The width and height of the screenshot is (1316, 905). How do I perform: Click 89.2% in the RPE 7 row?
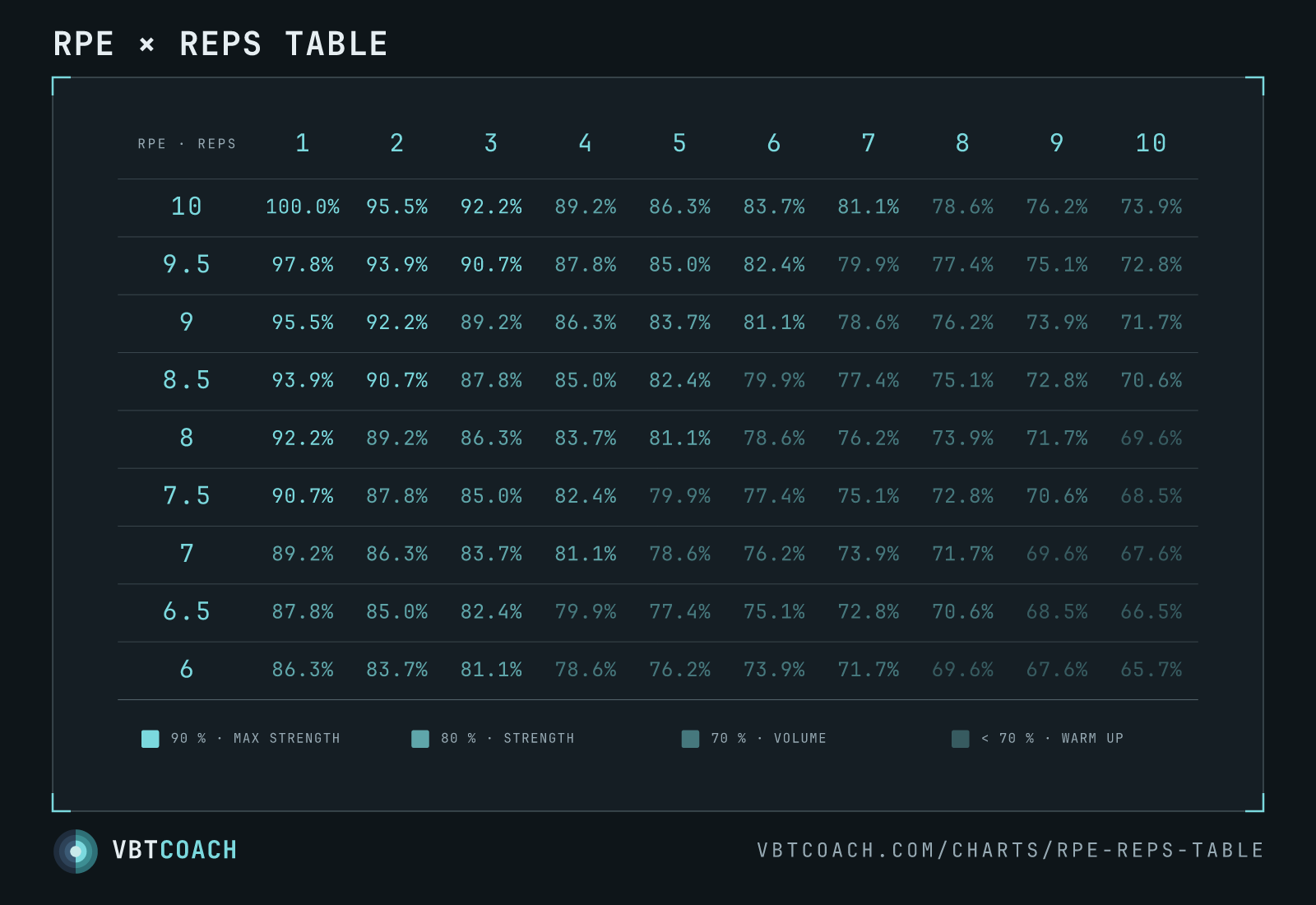303,553
